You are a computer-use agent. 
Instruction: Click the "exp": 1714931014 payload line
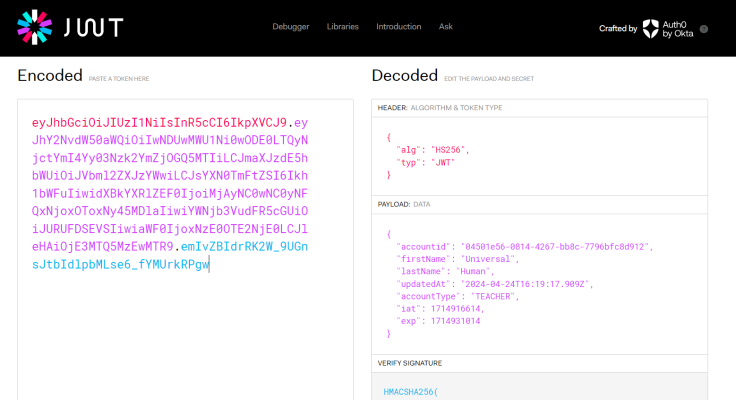(438, 321)
